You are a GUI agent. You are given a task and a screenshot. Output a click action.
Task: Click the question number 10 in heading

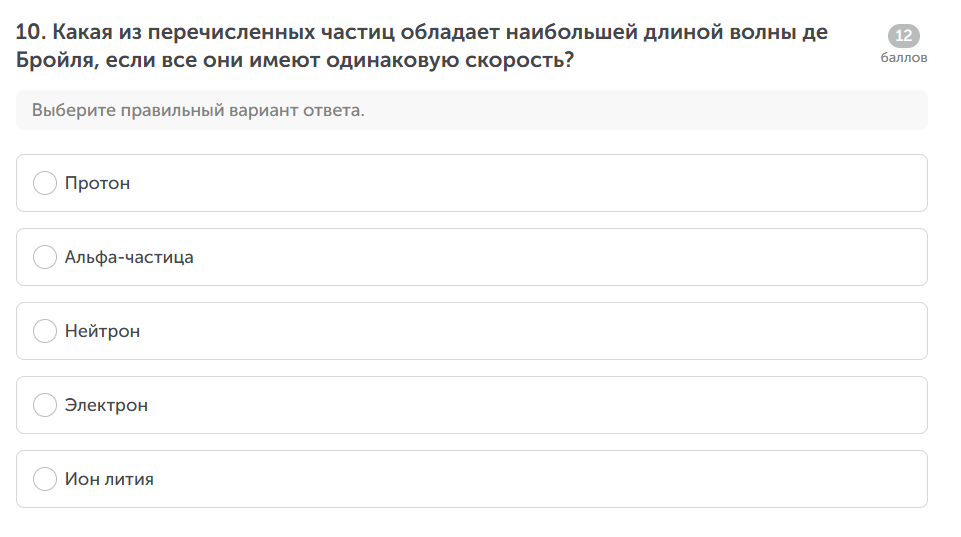(29, 32)
